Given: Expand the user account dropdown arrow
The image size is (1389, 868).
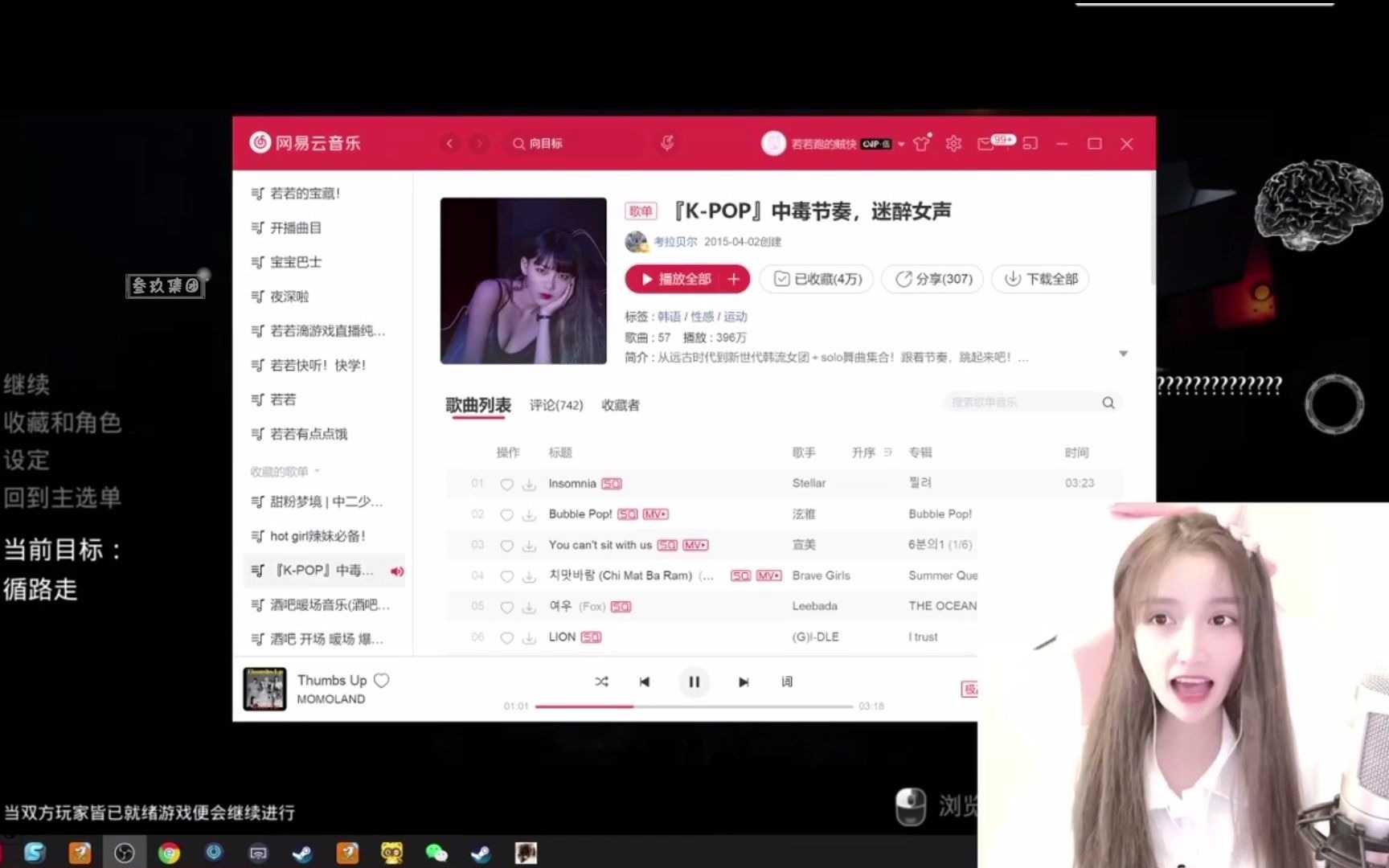Looking at the screenshot, I should click(x=901, y=144).
